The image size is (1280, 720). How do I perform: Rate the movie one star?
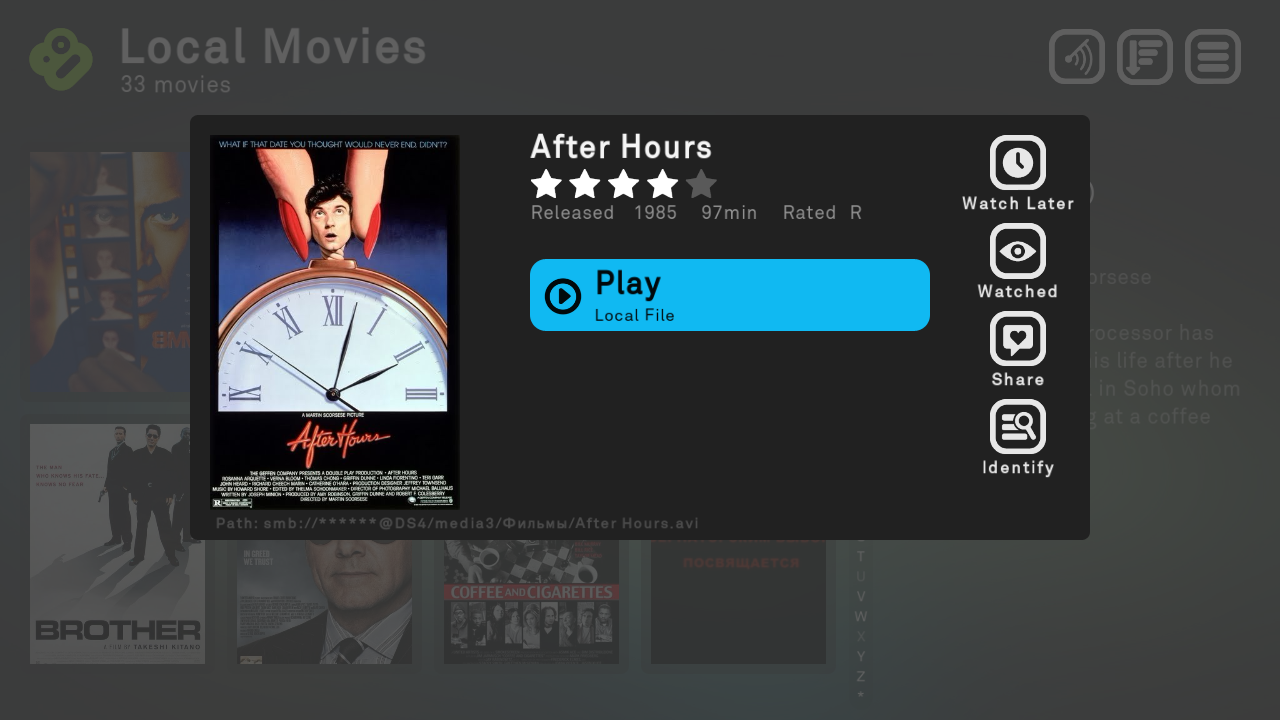(x=546, y=184)
